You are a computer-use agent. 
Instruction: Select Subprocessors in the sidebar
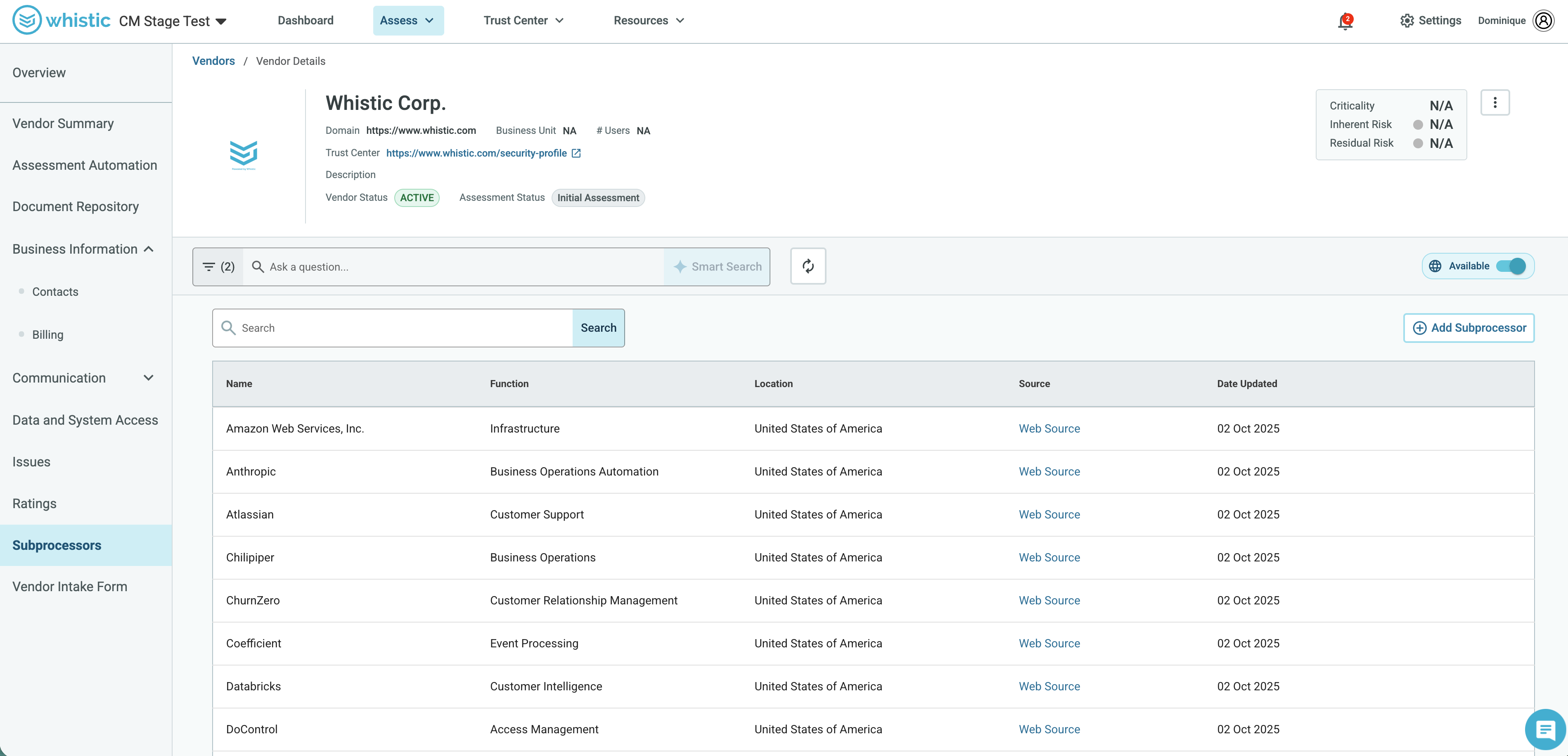57,545
